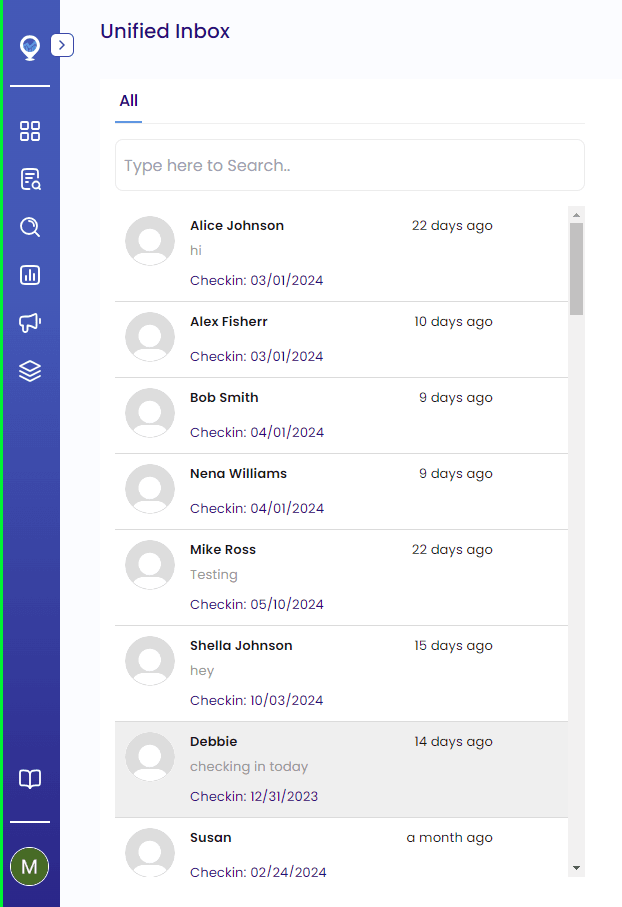Click the scroll-up arrow of the inbox list
Viewport: 622px width, 907px height.
tap(576, 214)
